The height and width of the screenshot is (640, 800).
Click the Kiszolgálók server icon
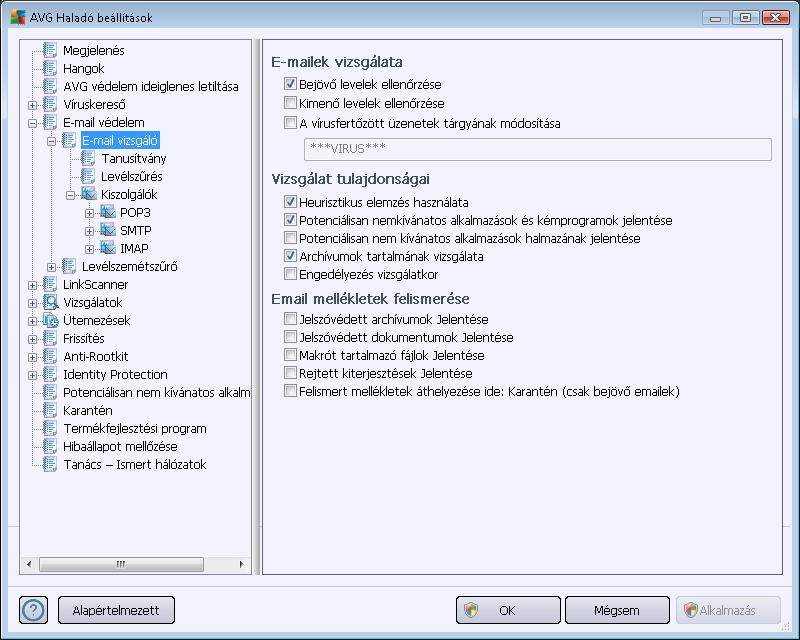tap(89, 194)
